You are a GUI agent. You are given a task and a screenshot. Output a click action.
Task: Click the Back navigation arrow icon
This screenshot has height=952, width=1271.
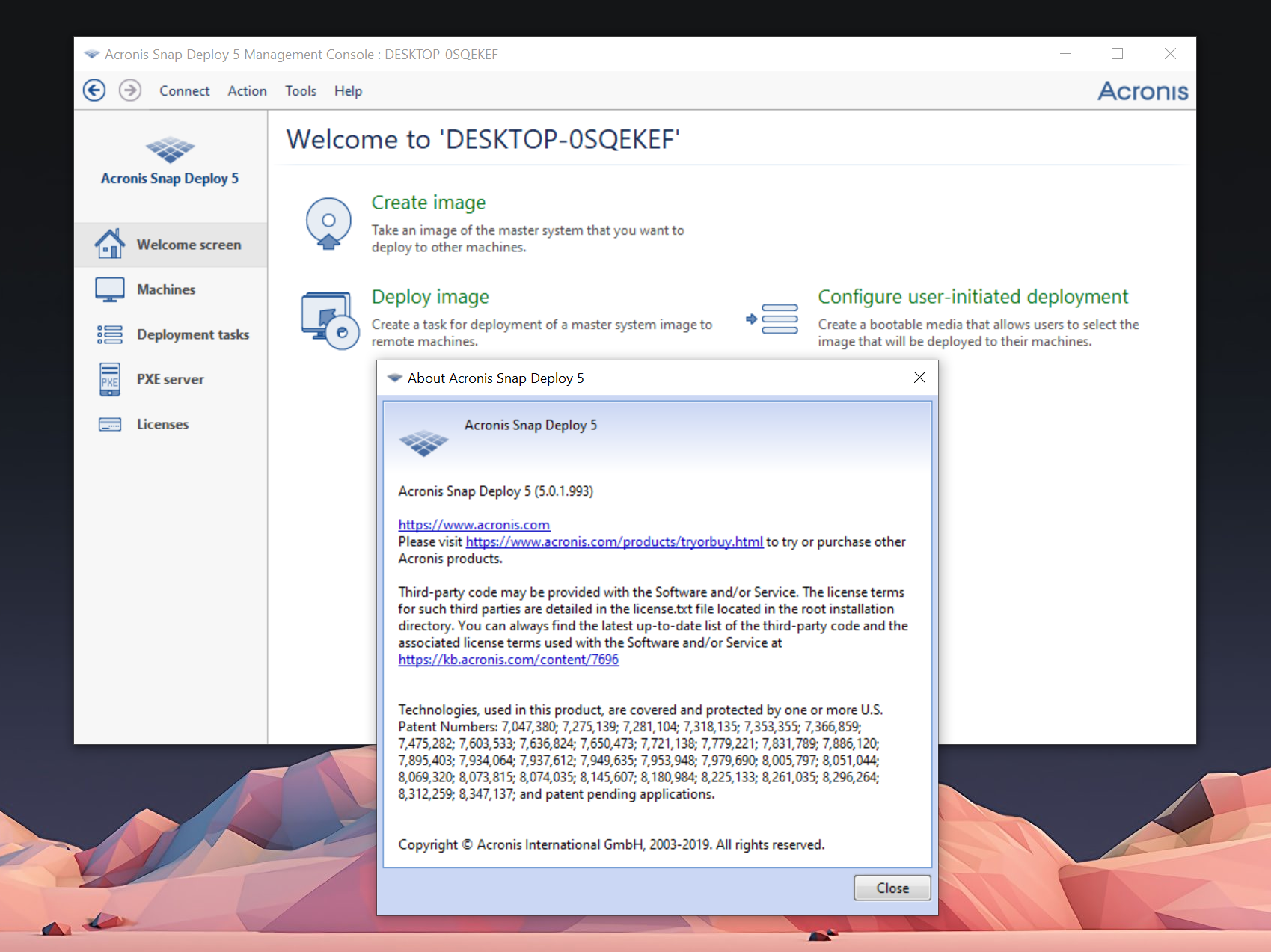pyautogui.click(x=94, y=90)
